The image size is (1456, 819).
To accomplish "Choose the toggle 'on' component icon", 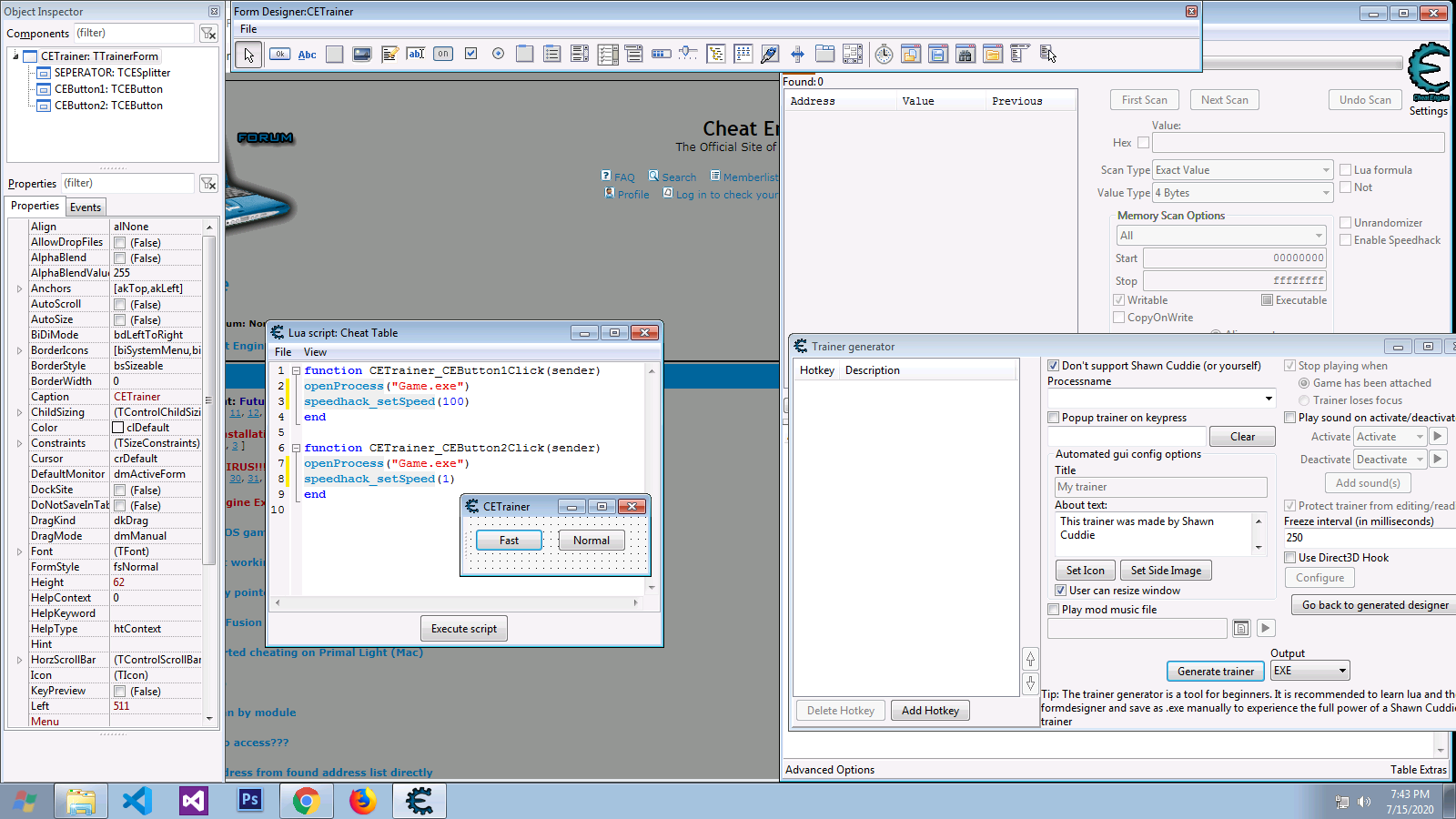I will tap(443, 54).
